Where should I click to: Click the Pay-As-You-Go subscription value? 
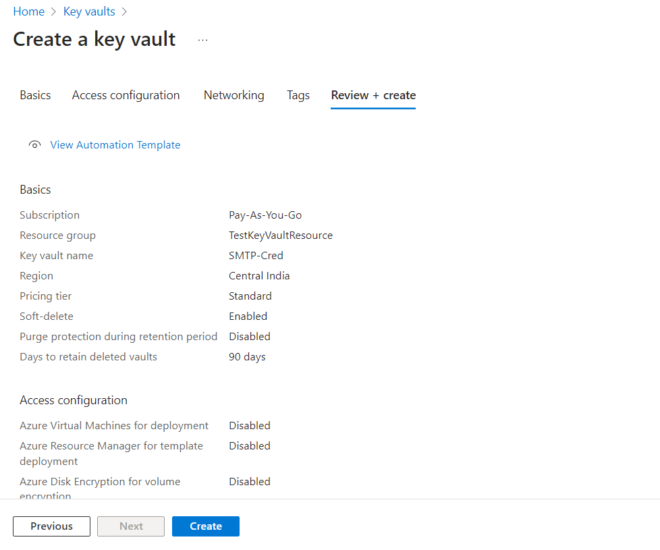click(x=265, y=215)
